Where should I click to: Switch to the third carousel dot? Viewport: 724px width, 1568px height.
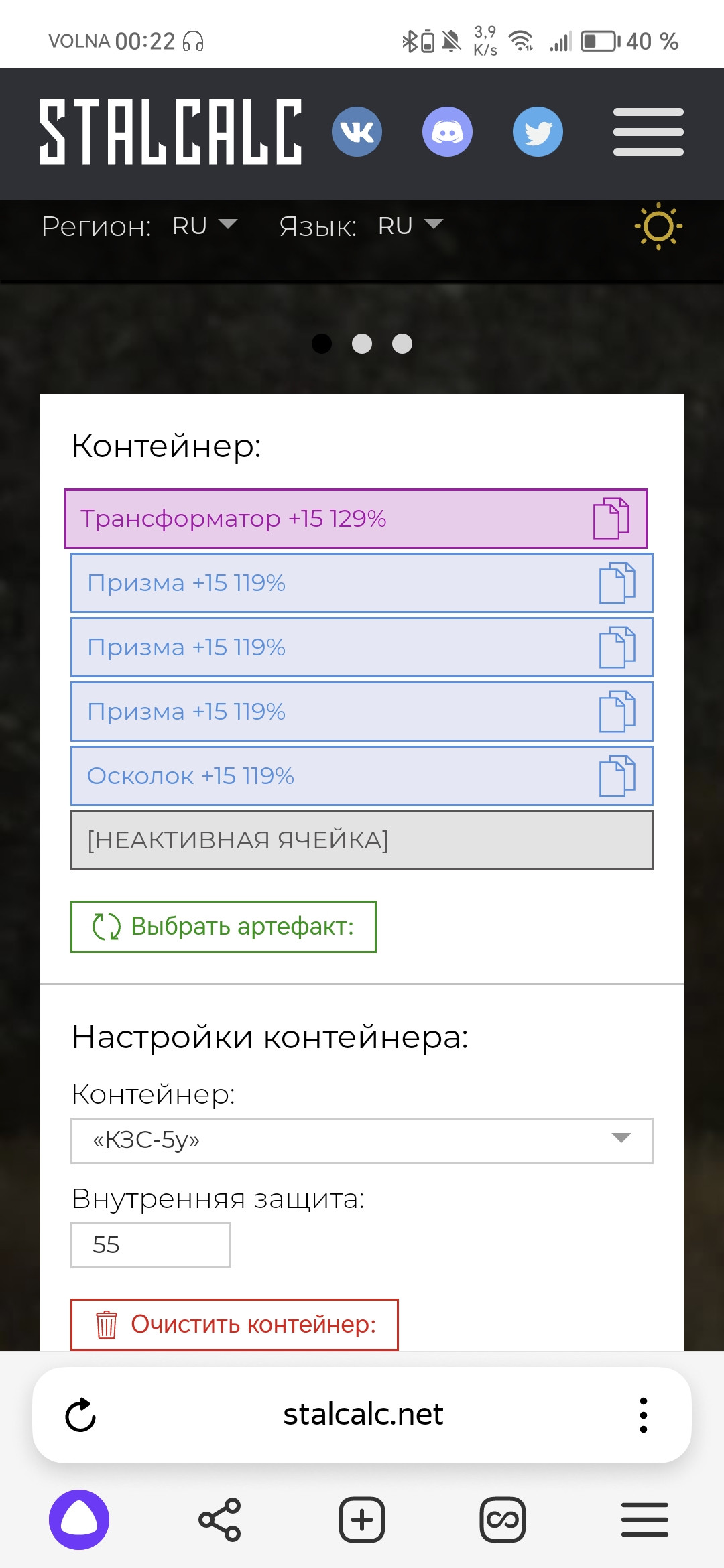402,344
